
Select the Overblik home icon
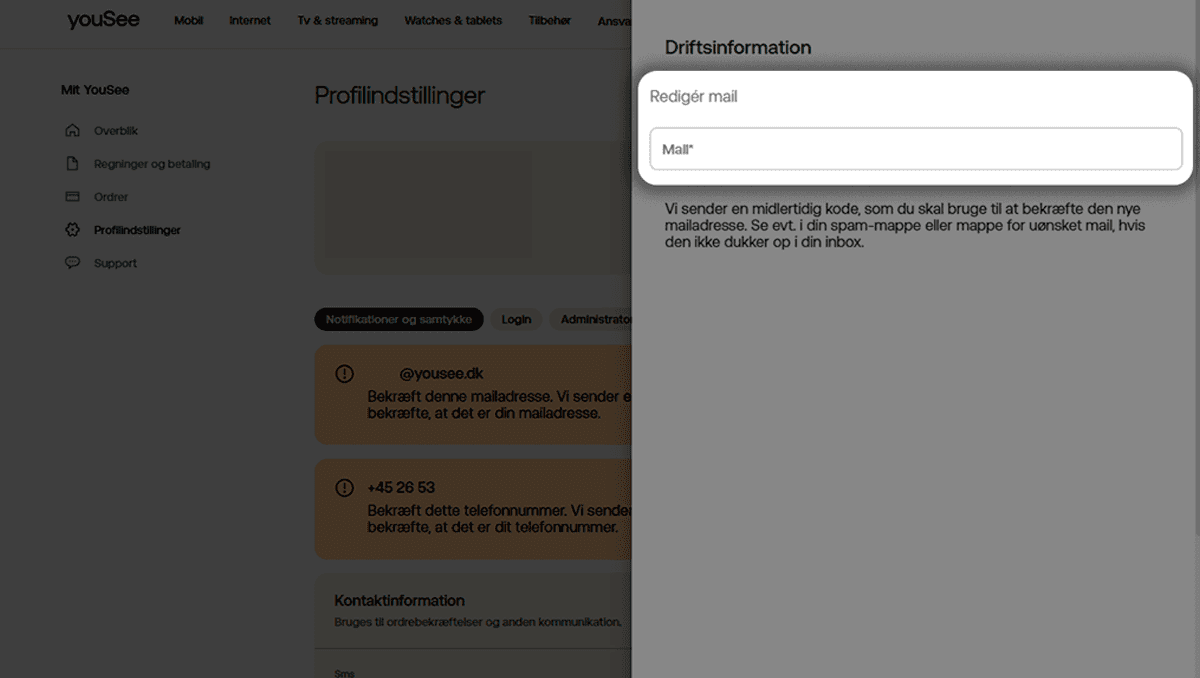coord(71,130)
